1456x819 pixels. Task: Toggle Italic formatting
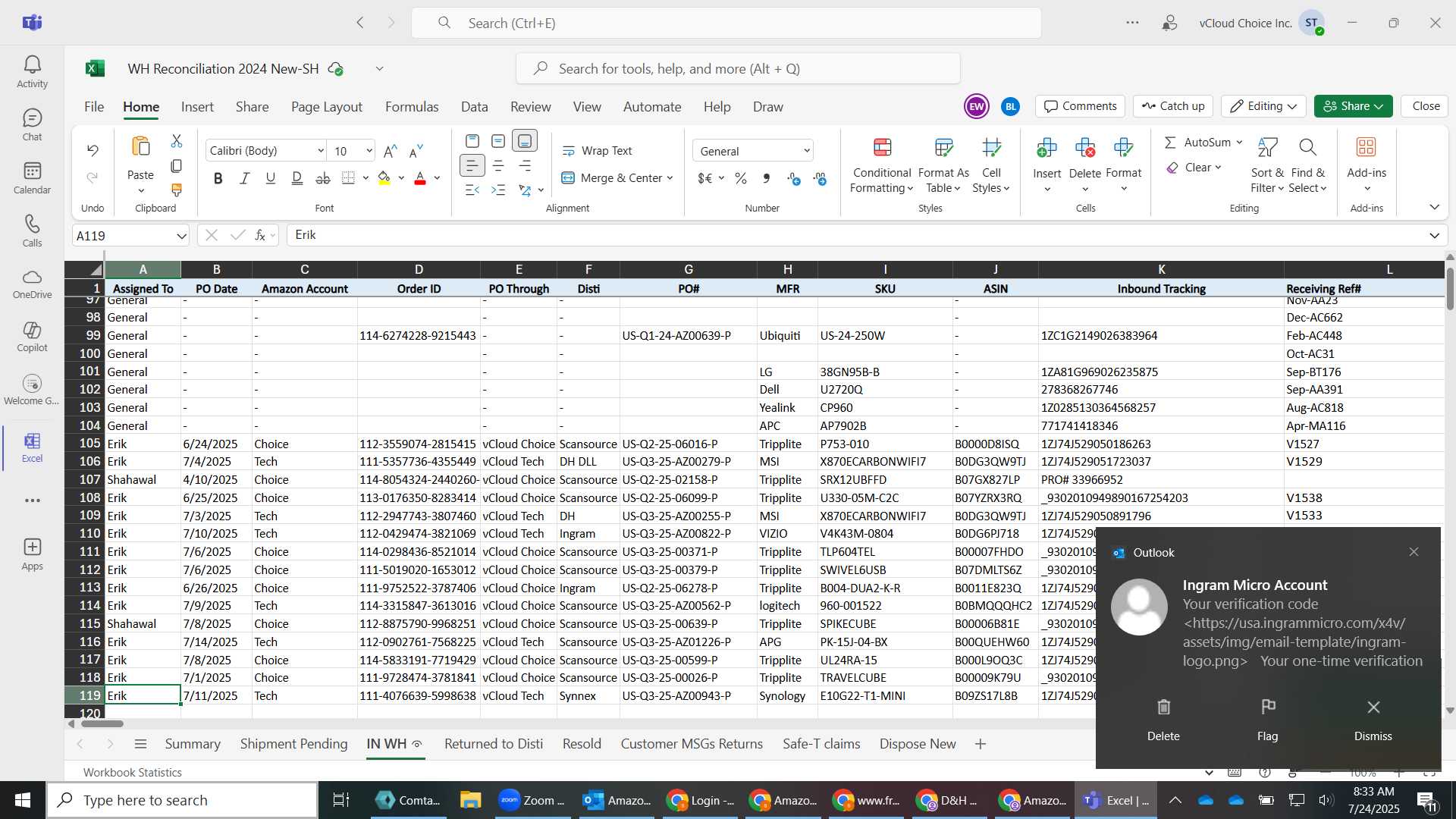[x=244, y=178]
